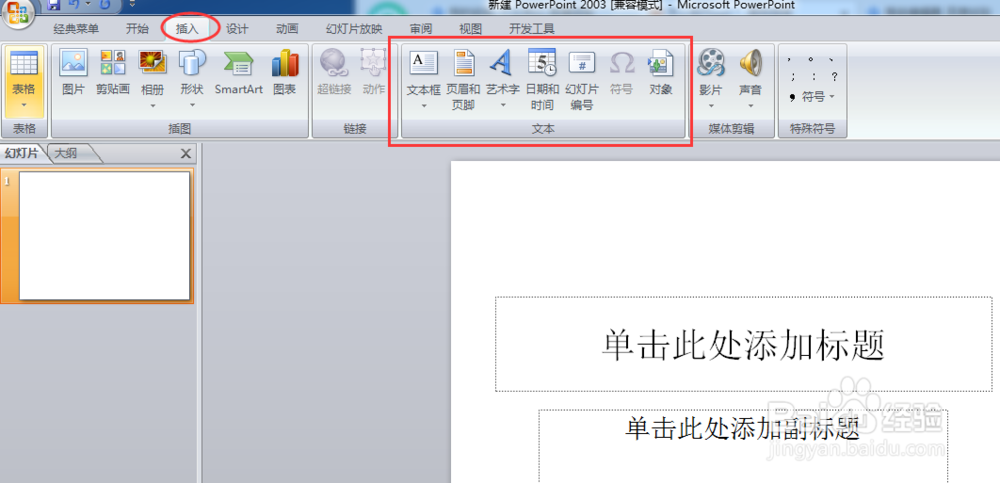
Task: Insert a 文本框 text box
Action: tap(423, 71)
